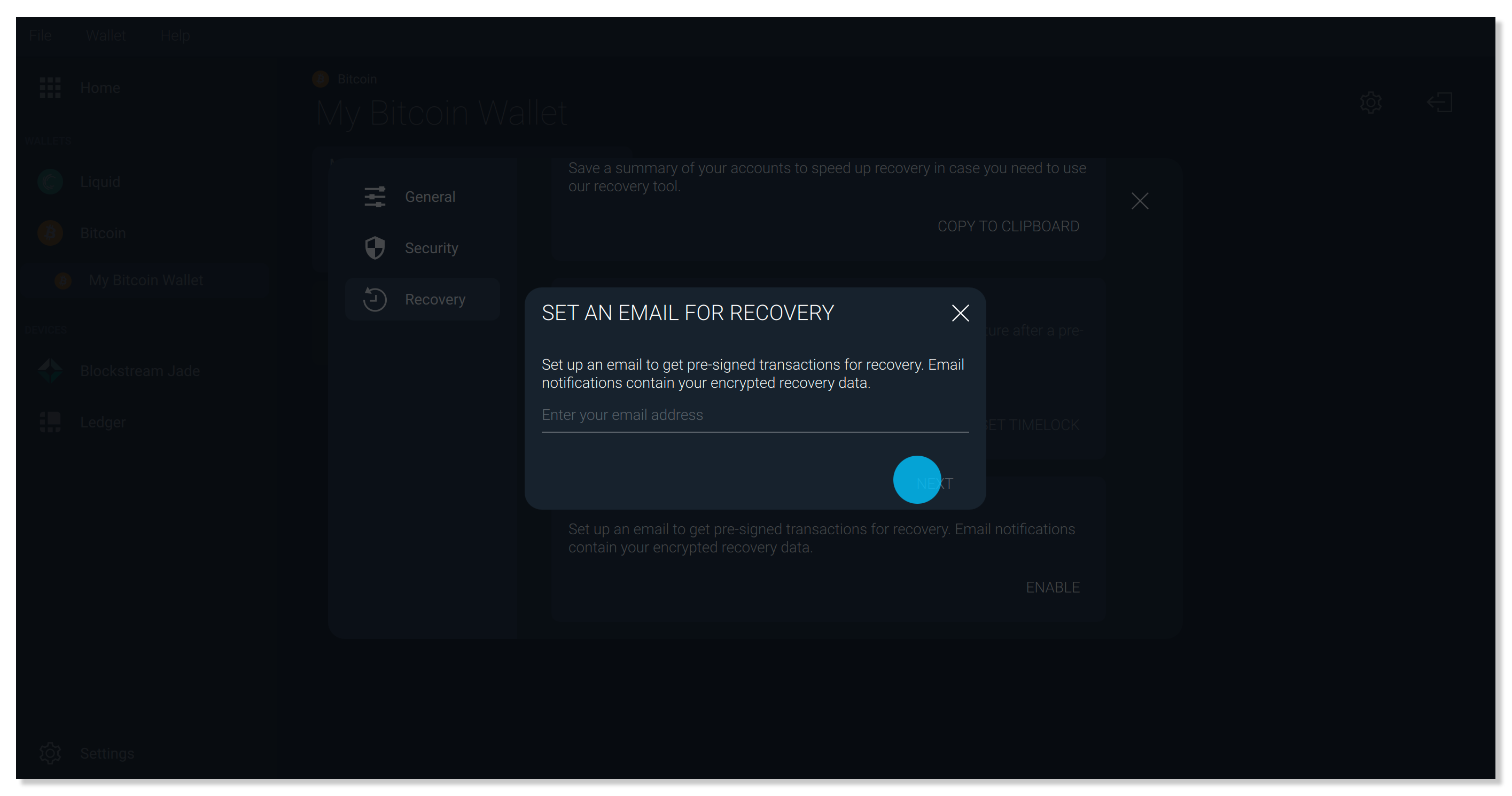Viewport: 1512px width, 796px height.
Task: Click the Home grid icon
Action: pos(50,88)
